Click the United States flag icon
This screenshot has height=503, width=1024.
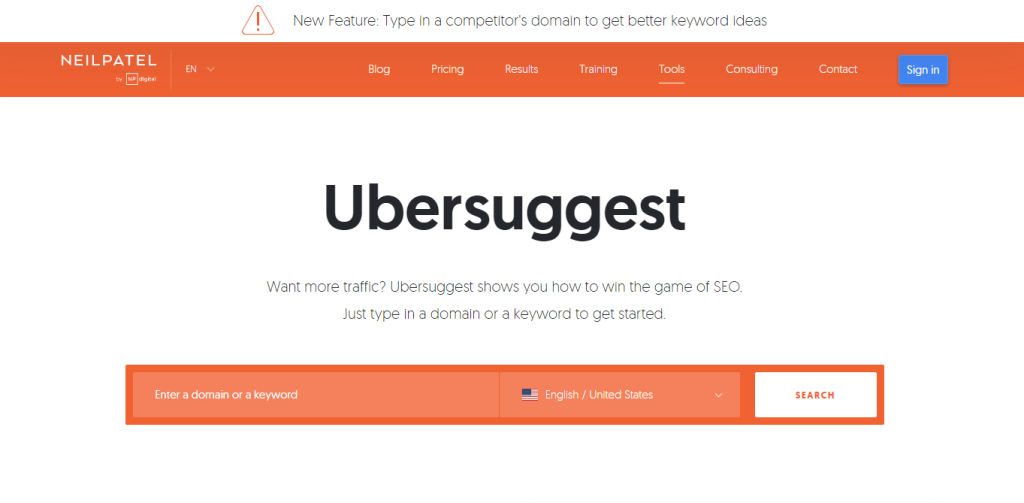click(530, 395)
